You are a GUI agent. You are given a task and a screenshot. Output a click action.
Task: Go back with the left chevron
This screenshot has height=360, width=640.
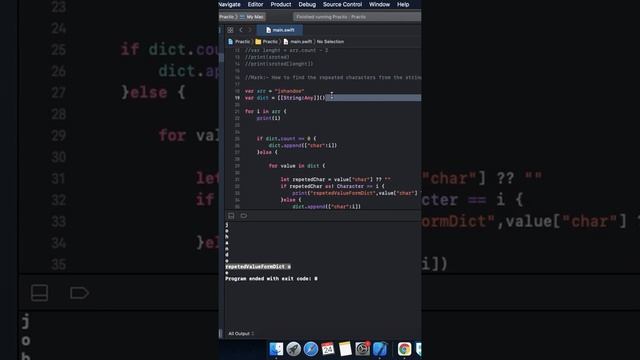point(241,30)
